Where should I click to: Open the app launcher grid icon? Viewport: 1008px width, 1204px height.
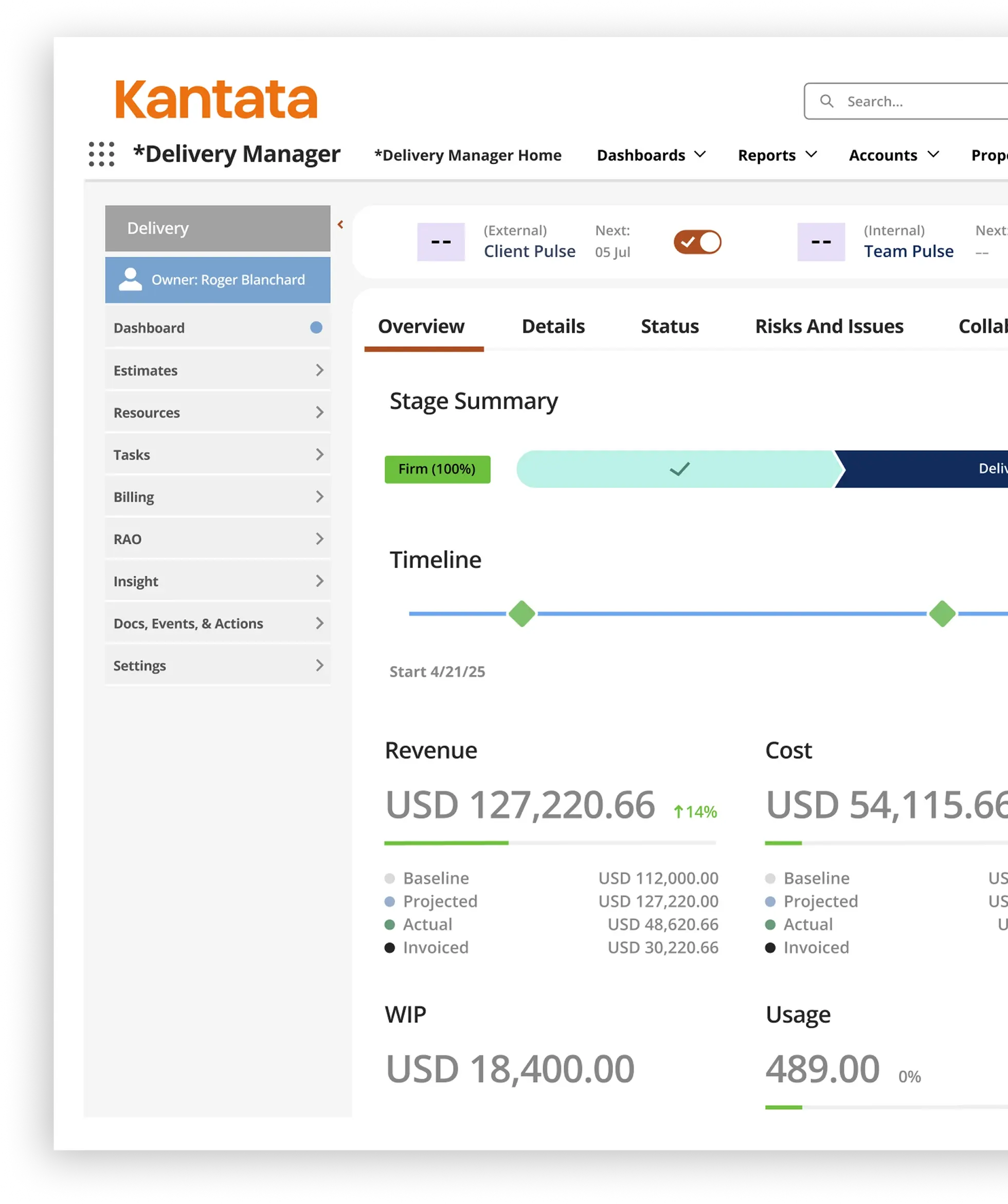[101, 155]
